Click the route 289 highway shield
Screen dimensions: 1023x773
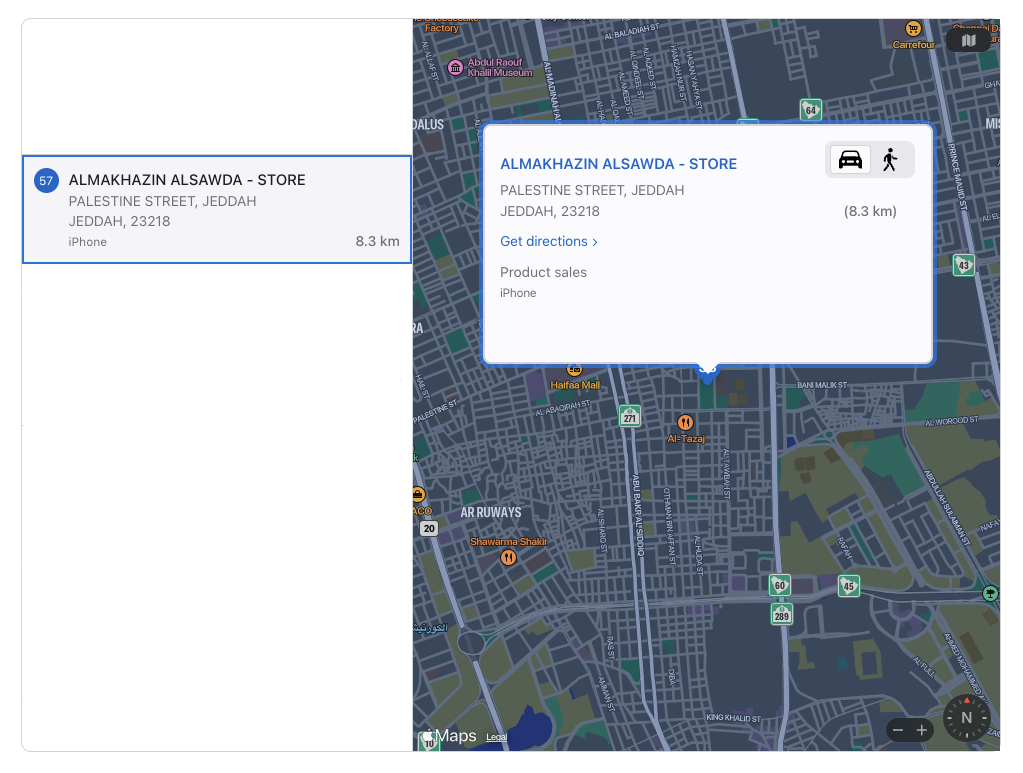coord(781,613)
